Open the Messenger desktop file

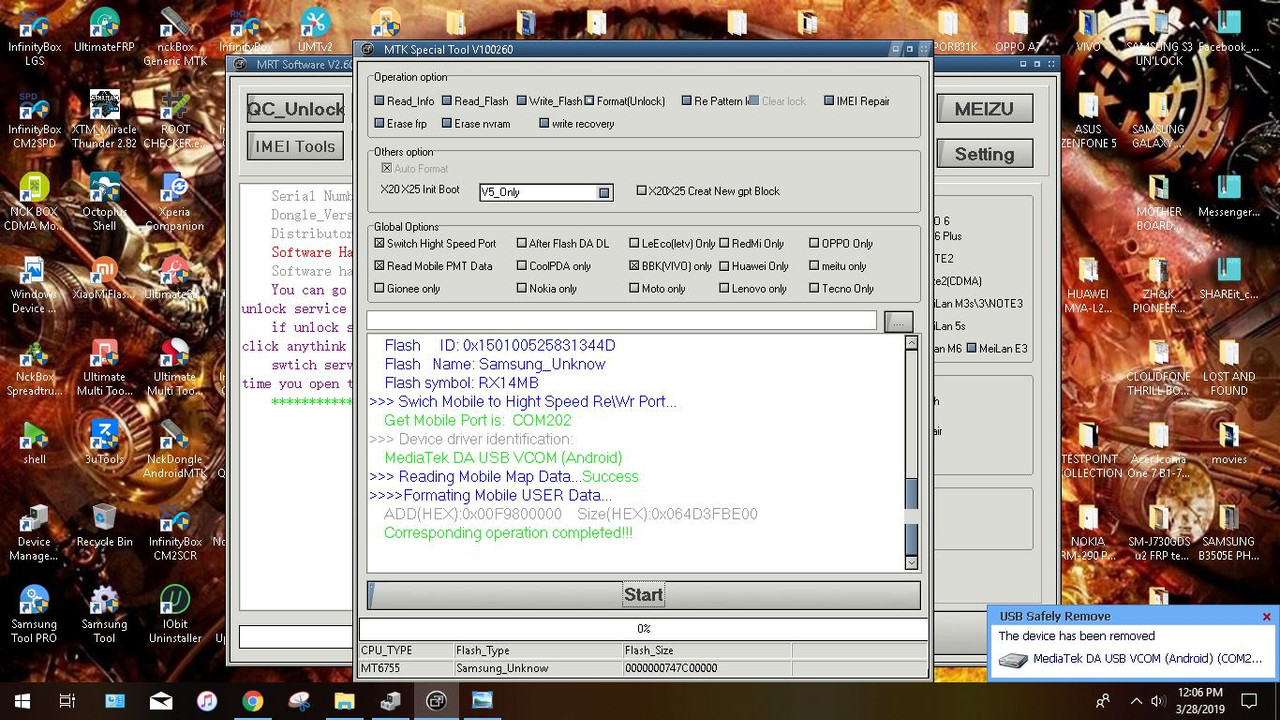1229,196
